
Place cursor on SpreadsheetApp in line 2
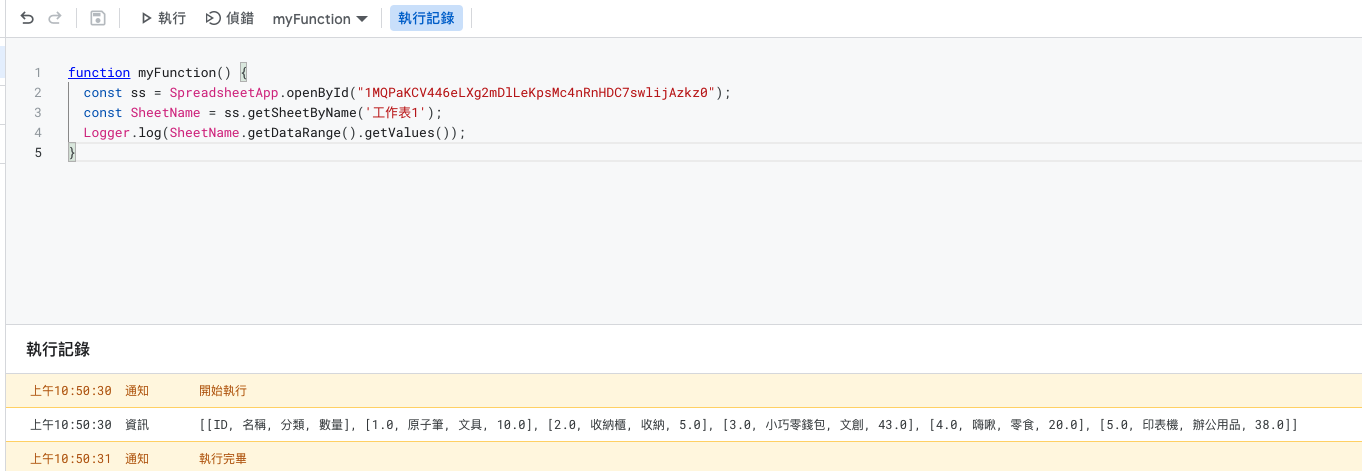coord(224,93)
